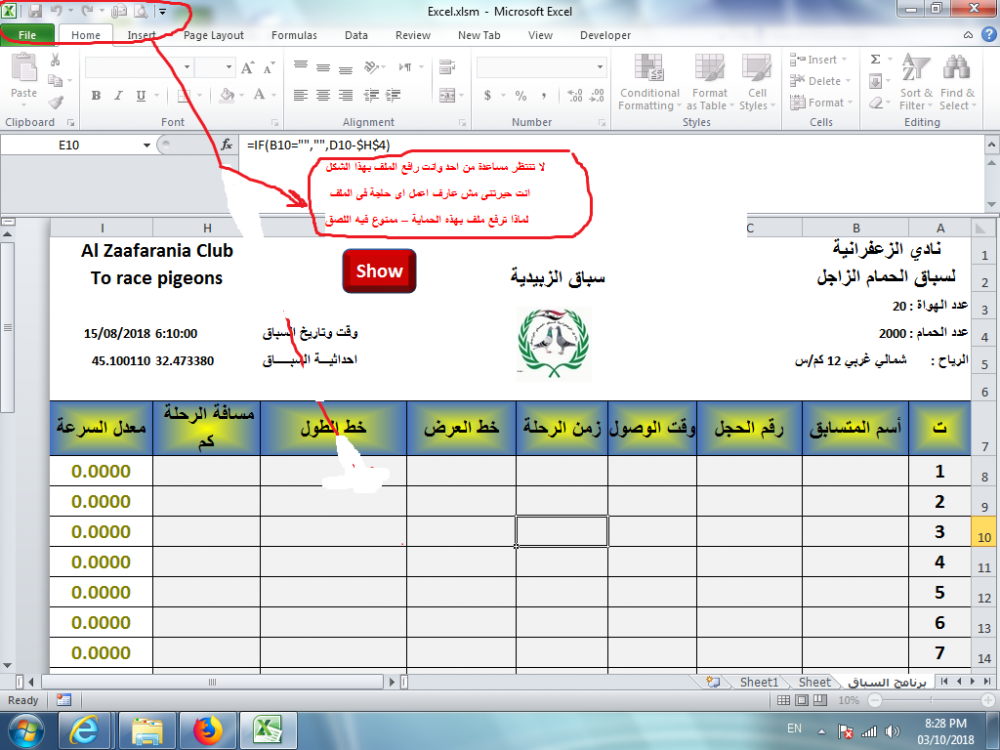Toggle Italic formatting
The width and height of the screenshot is (1000, 750).
118,96
